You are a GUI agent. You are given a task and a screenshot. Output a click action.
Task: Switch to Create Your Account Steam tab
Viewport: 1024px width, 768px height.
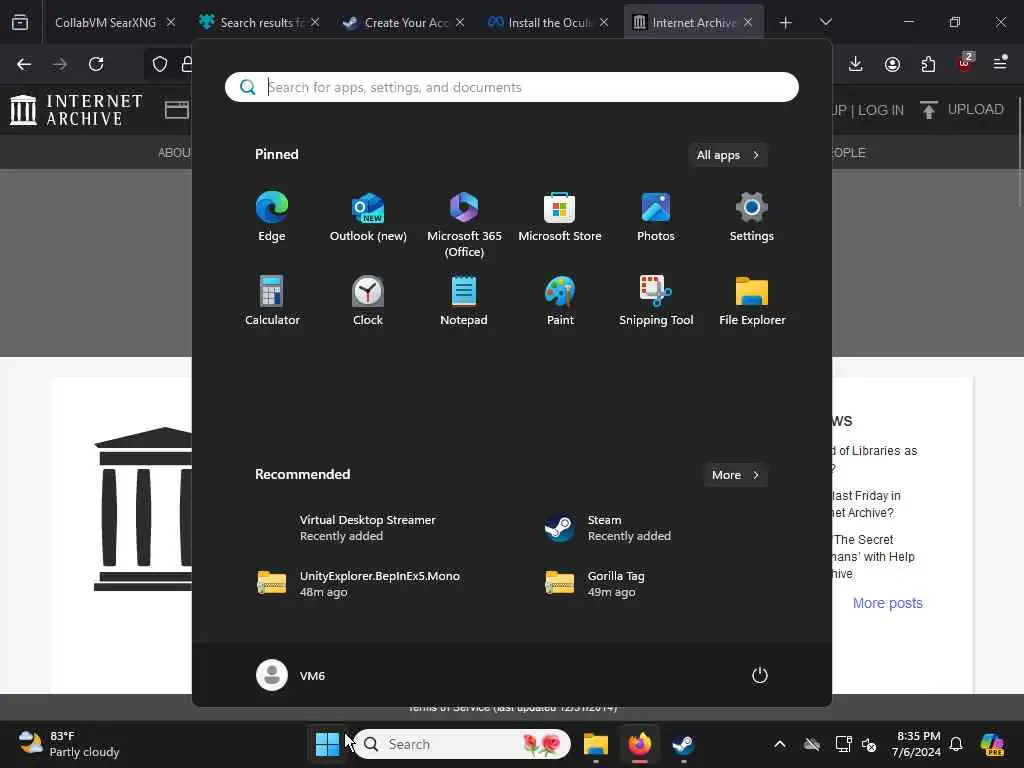point(405,22)
